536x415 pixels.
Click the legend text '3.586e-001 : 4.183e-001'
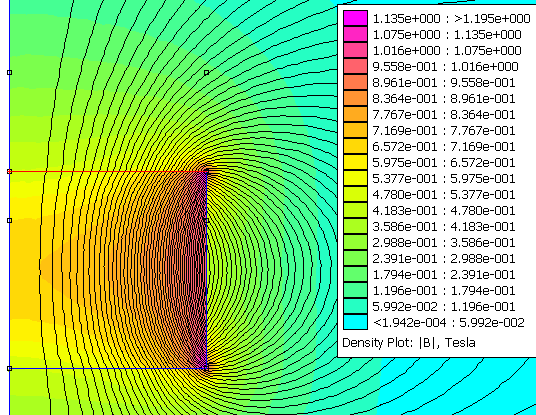[444, 226]
